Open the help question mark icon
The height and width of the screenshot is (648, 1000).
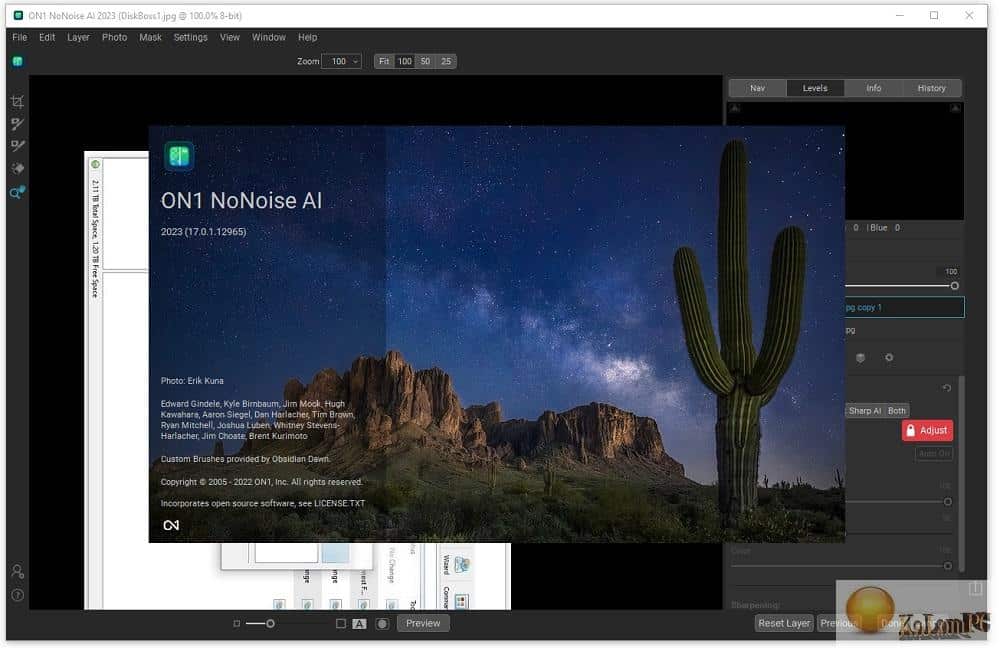[18, 595]
